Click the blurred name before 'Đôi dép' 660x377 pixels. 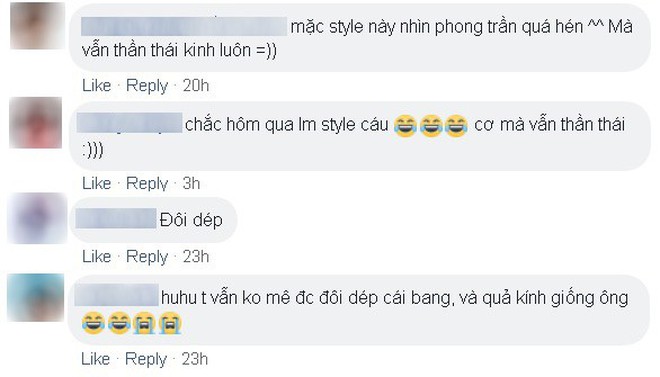coord(116,218)
